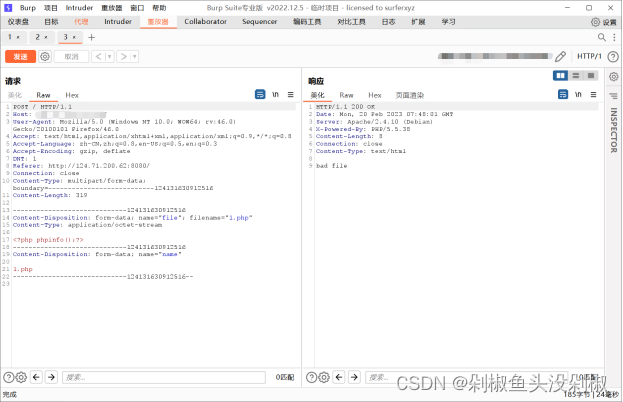Toggle response word-wrap icon
Image resolution: width=623 pixels, height=402 pixels.
coord(563,95)
